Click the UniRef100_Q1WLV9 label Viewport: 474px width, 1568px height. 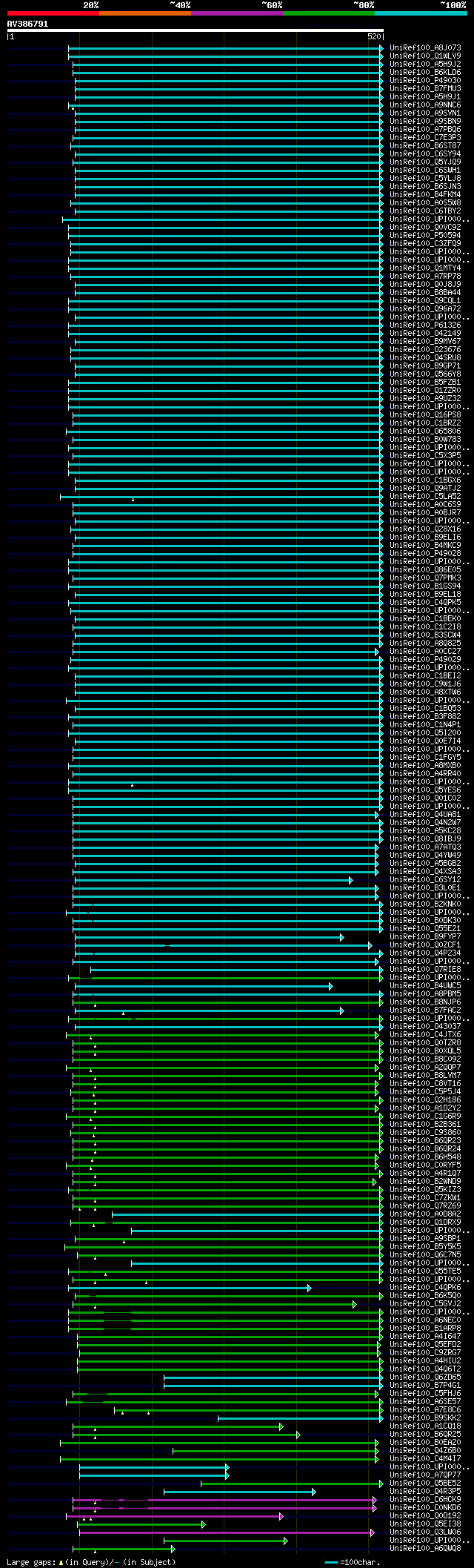tap(425, 56)
